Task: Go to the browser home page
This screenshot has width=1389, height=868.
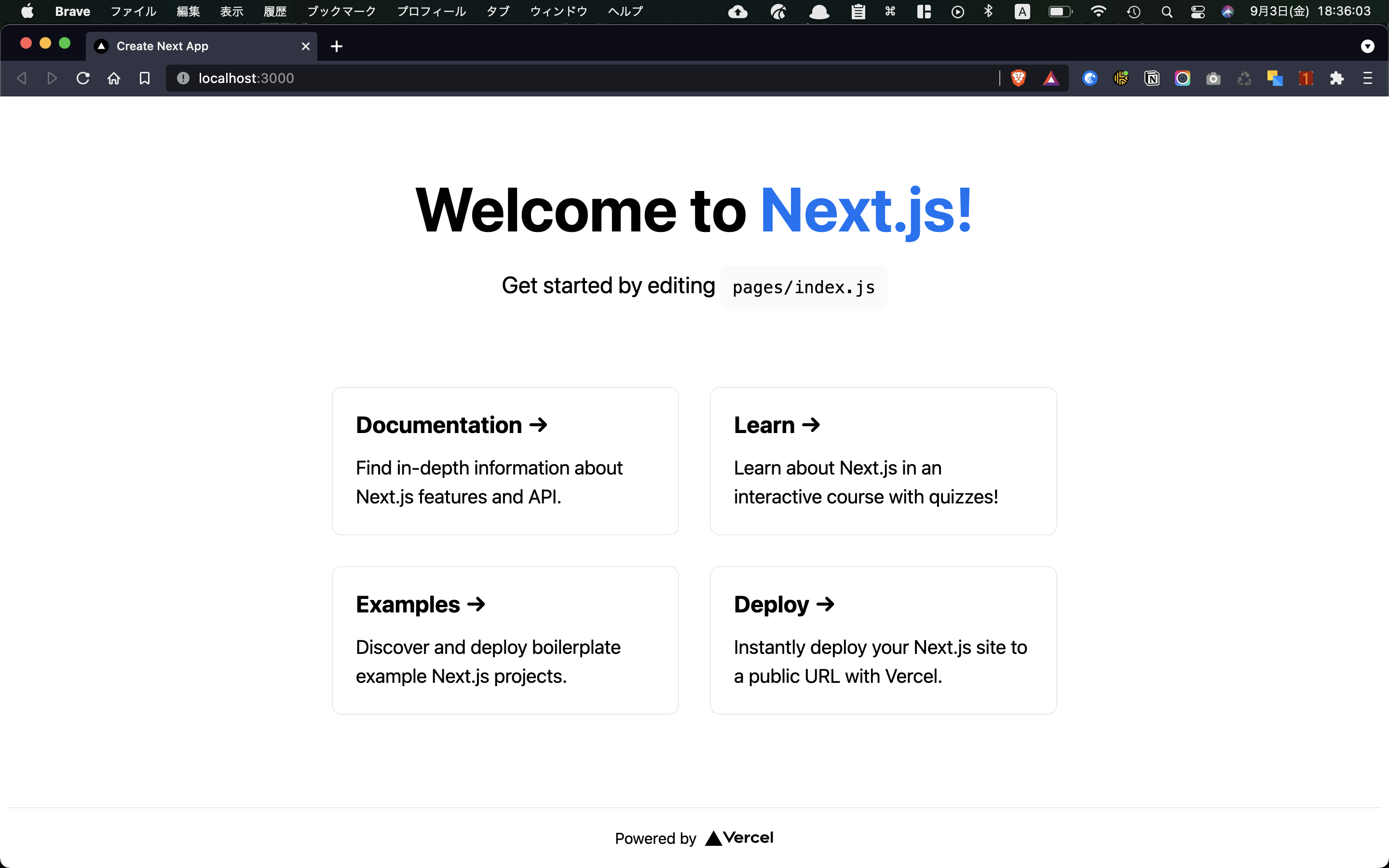Action: click(x=114, y=78)
